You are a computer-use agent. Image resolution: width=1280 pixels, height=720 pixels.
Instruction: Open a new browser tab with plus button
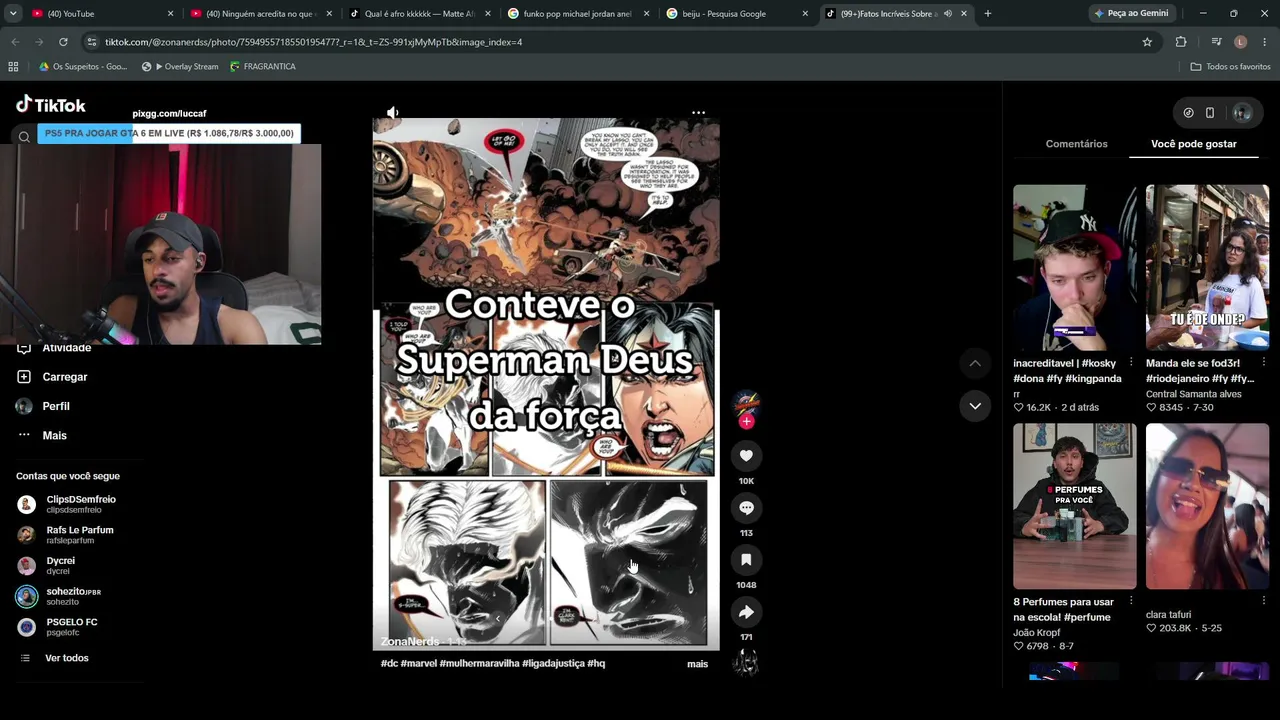point(988,14)
